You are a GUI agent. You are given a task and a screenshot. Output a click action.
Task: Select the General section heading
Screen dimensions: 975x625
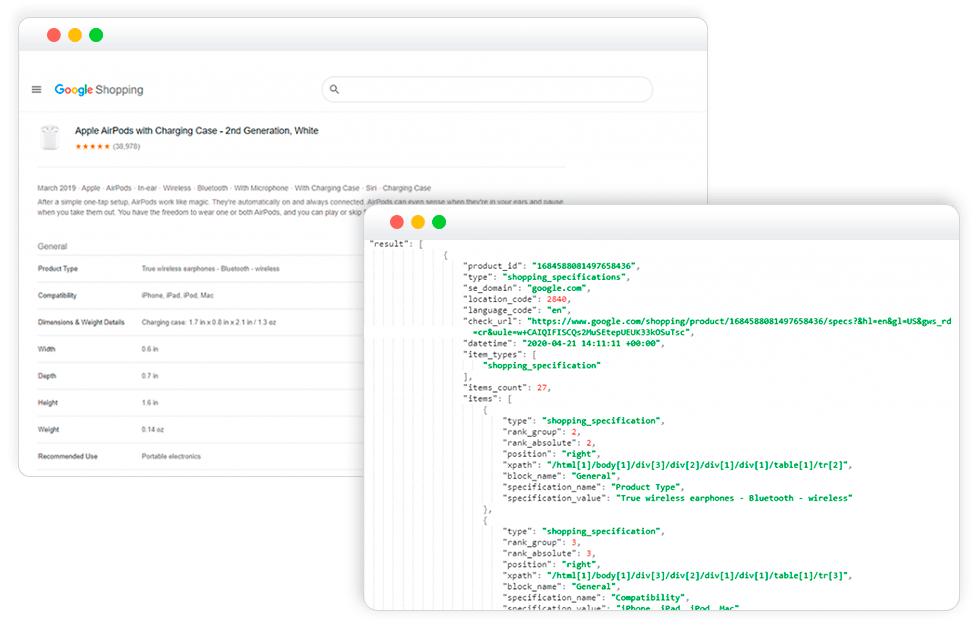click(52, 246)
